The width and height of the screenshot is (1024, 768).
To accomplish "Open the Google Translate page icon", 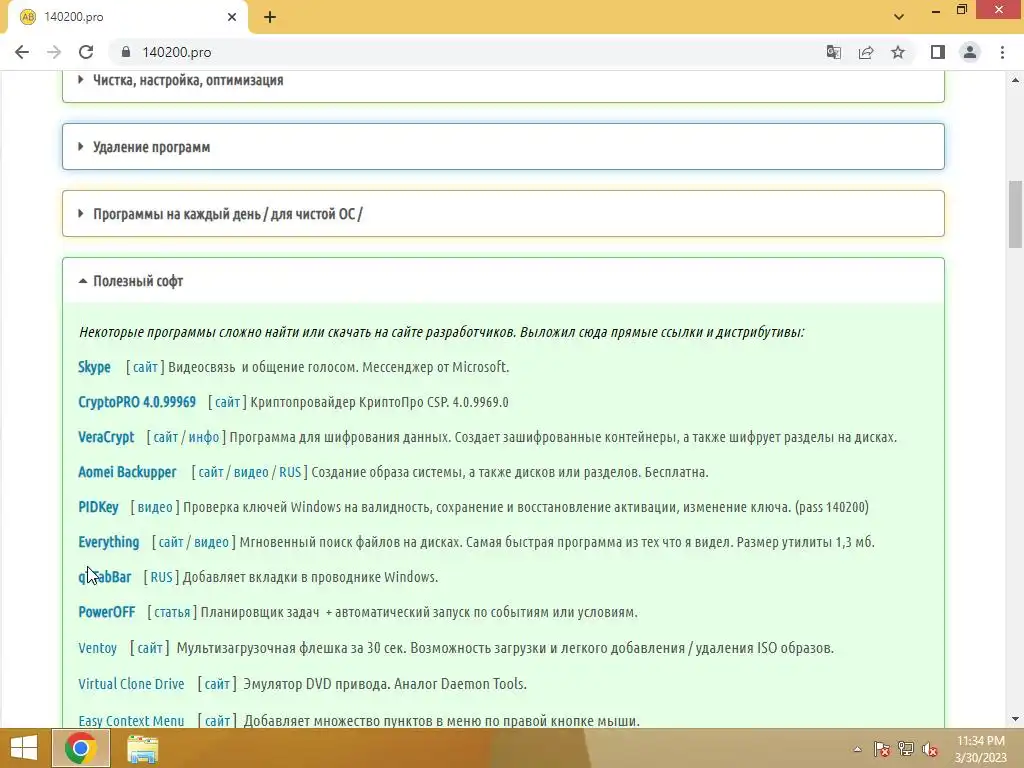I will pyautogui.click(x=833, y=52).
